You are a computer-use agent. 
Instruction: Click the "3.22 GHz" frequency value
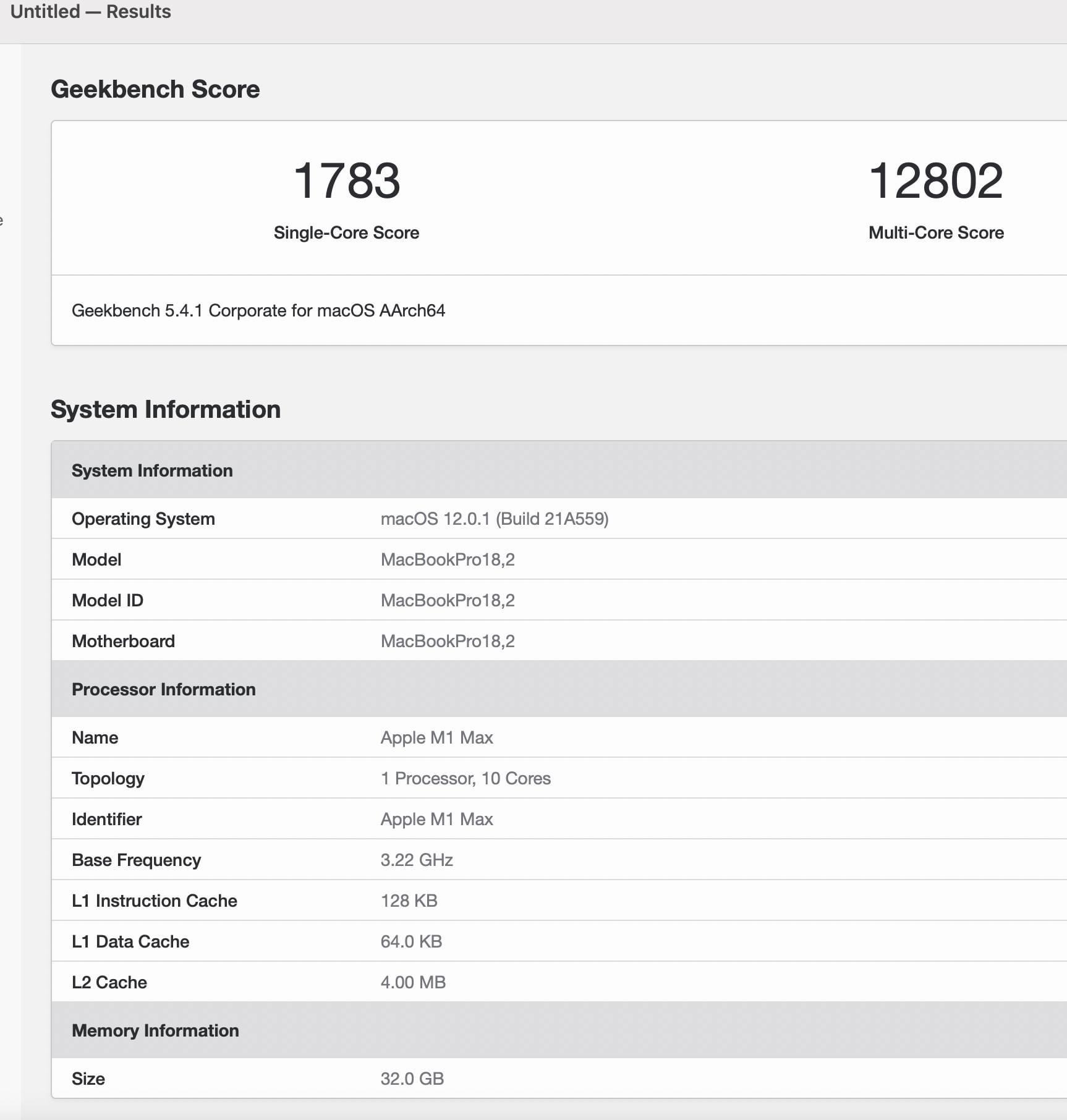coord(417,860)
